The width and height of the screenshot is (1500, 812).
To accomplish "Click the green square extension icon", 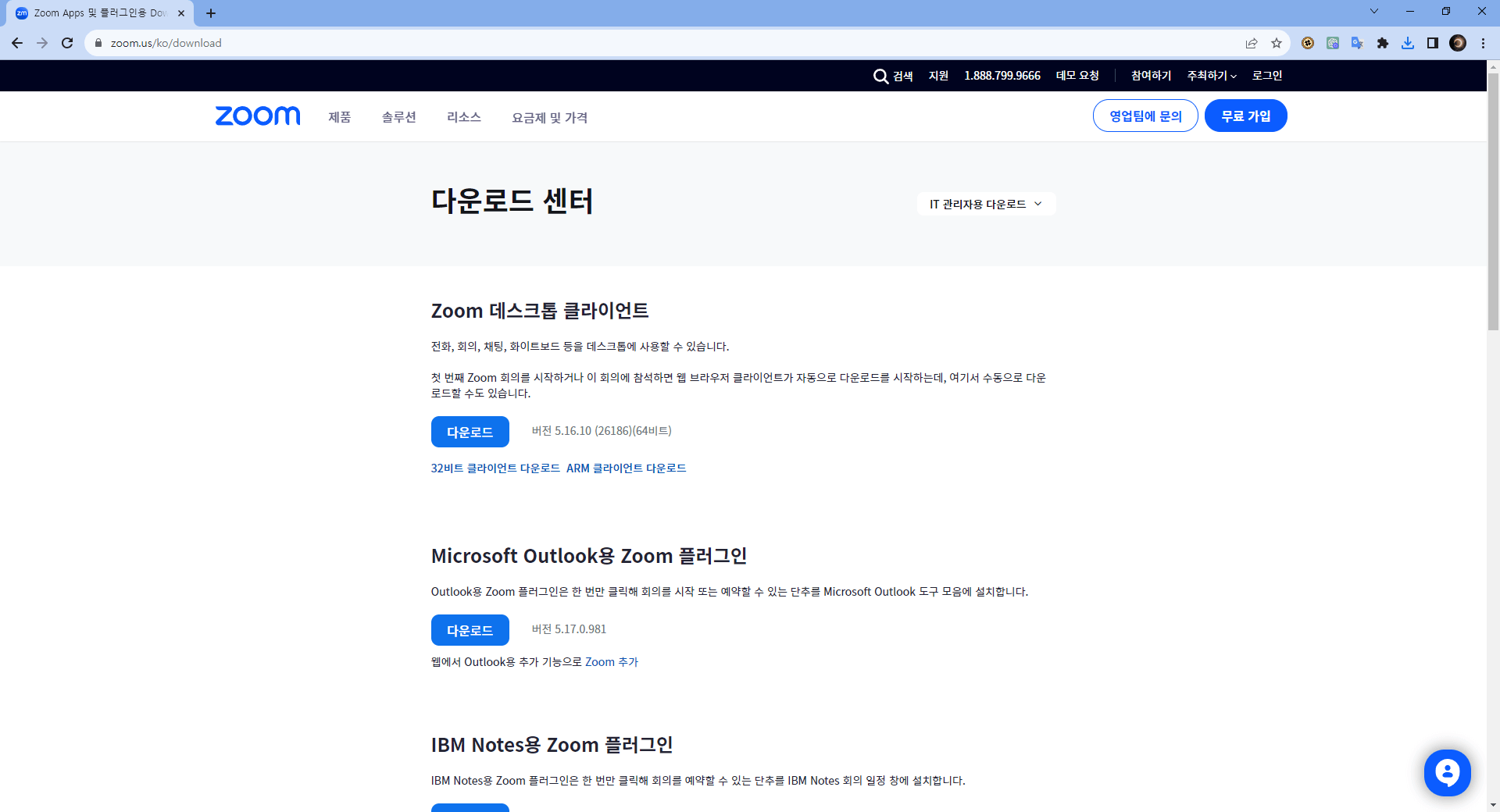I will coord(1333,43).
